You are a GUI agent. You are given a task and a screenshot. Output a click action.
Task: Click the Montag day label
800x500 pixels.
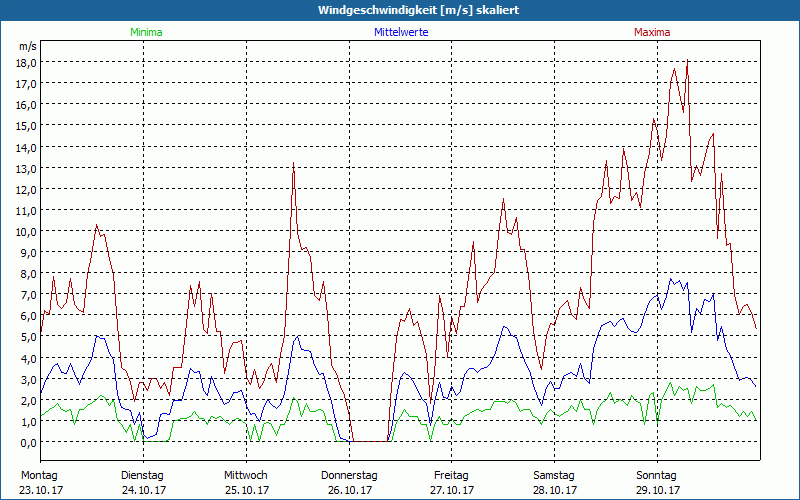(39, 475)
